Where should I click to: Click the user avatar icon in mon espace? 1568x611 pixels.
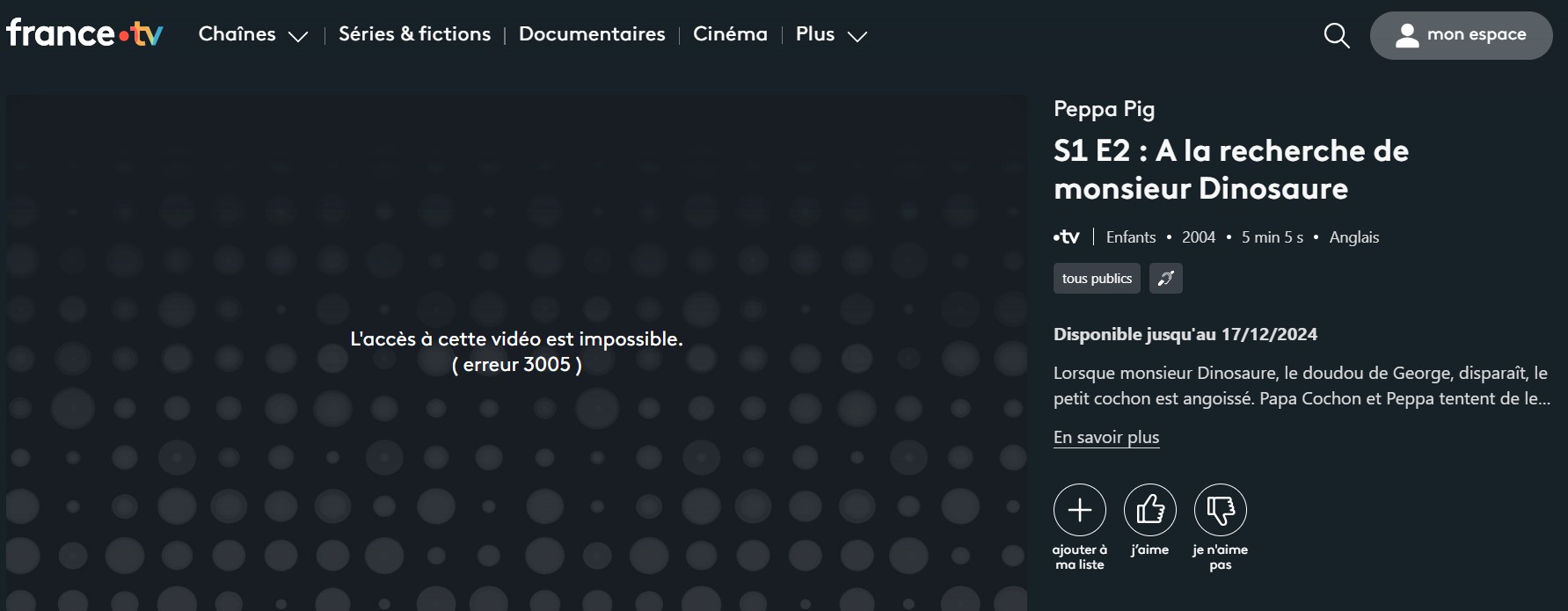coord(1407,35)
